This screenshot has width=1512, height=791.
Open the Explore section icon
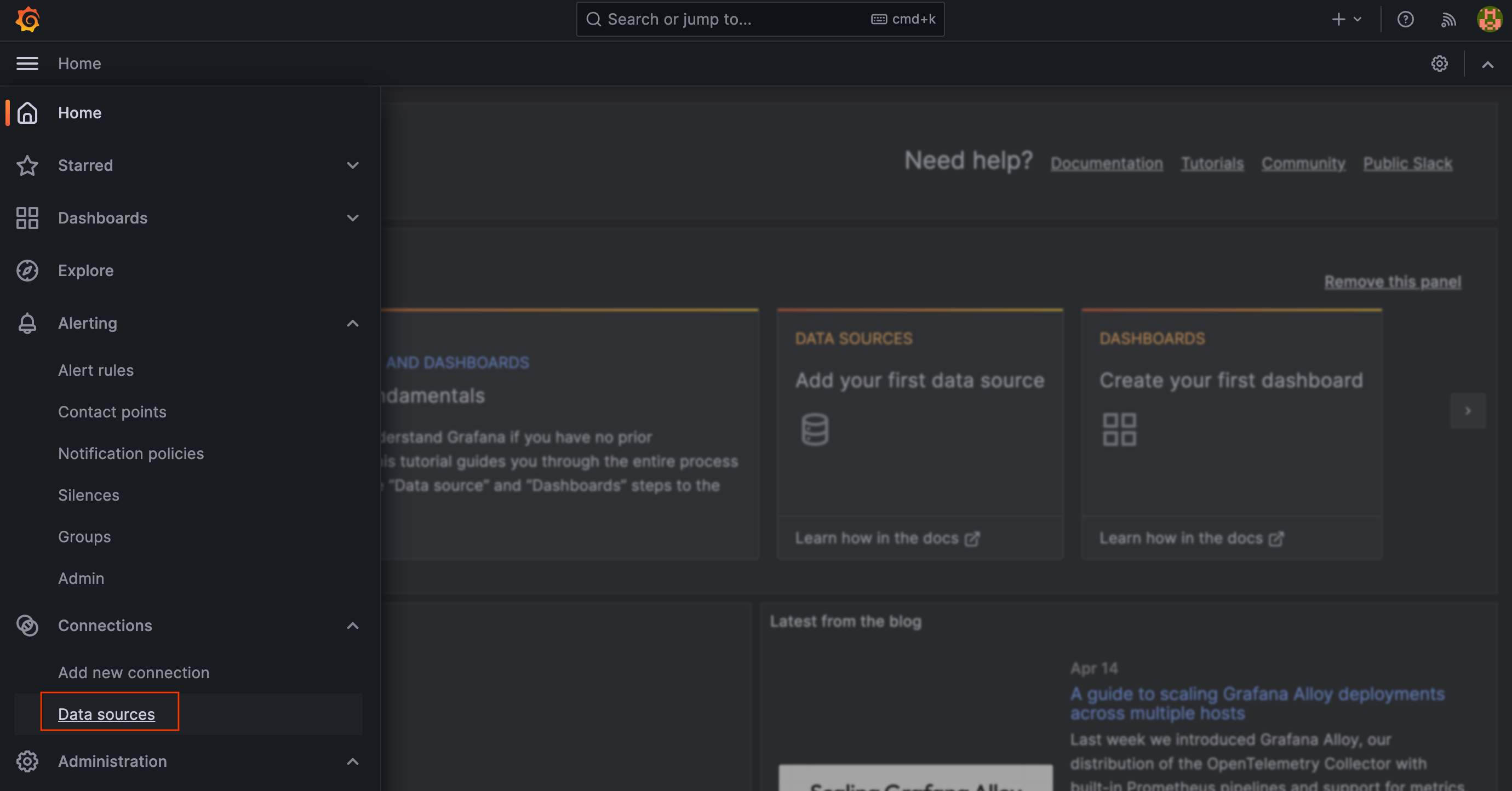tap(28, 269)
